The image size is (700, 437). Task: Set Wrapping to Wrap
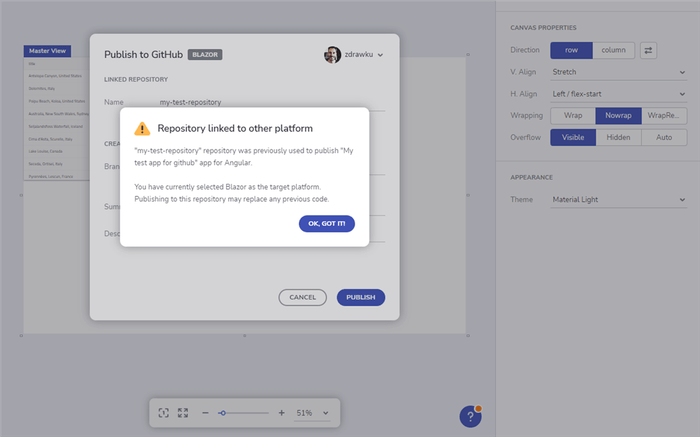click(x=573, y=115)
